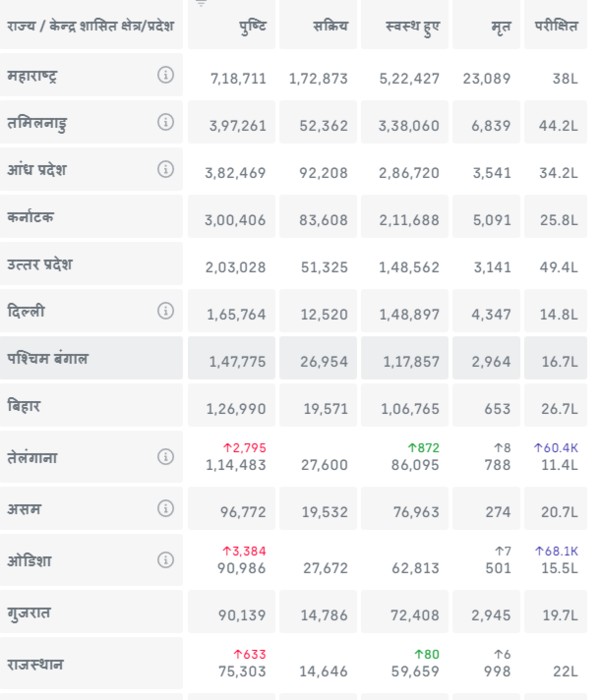Open the गुजरात state row

(x=30, y=613)
